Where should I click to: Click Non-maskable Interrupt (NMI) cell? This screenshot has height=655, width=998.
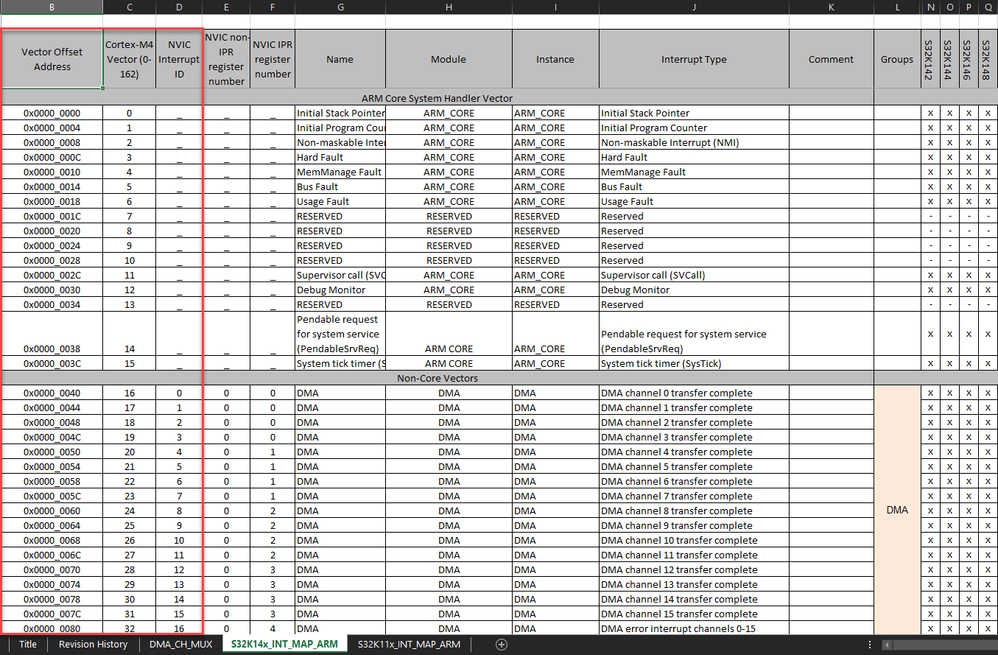[x=694, y=143]
